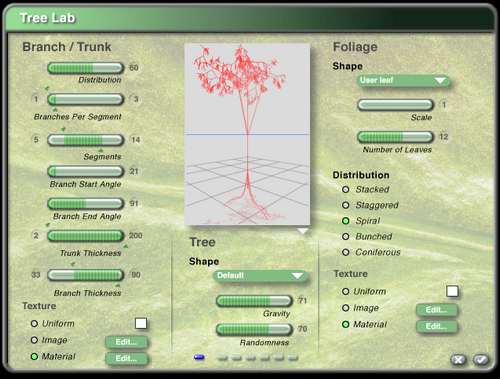Click Branches Per Segment minimum value 1
This screenshot has width=500, height=379.
[x=36, y=99]
